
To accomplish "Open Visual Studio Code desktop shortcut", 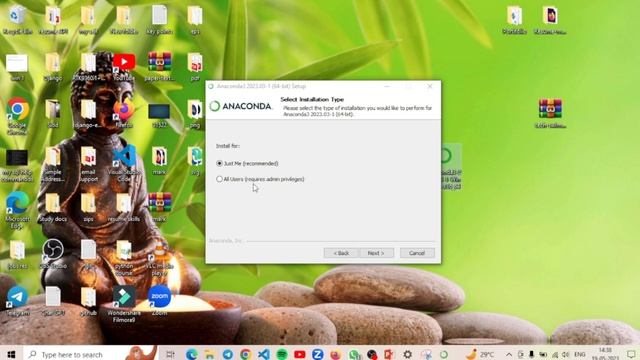I will pos(124,164).
